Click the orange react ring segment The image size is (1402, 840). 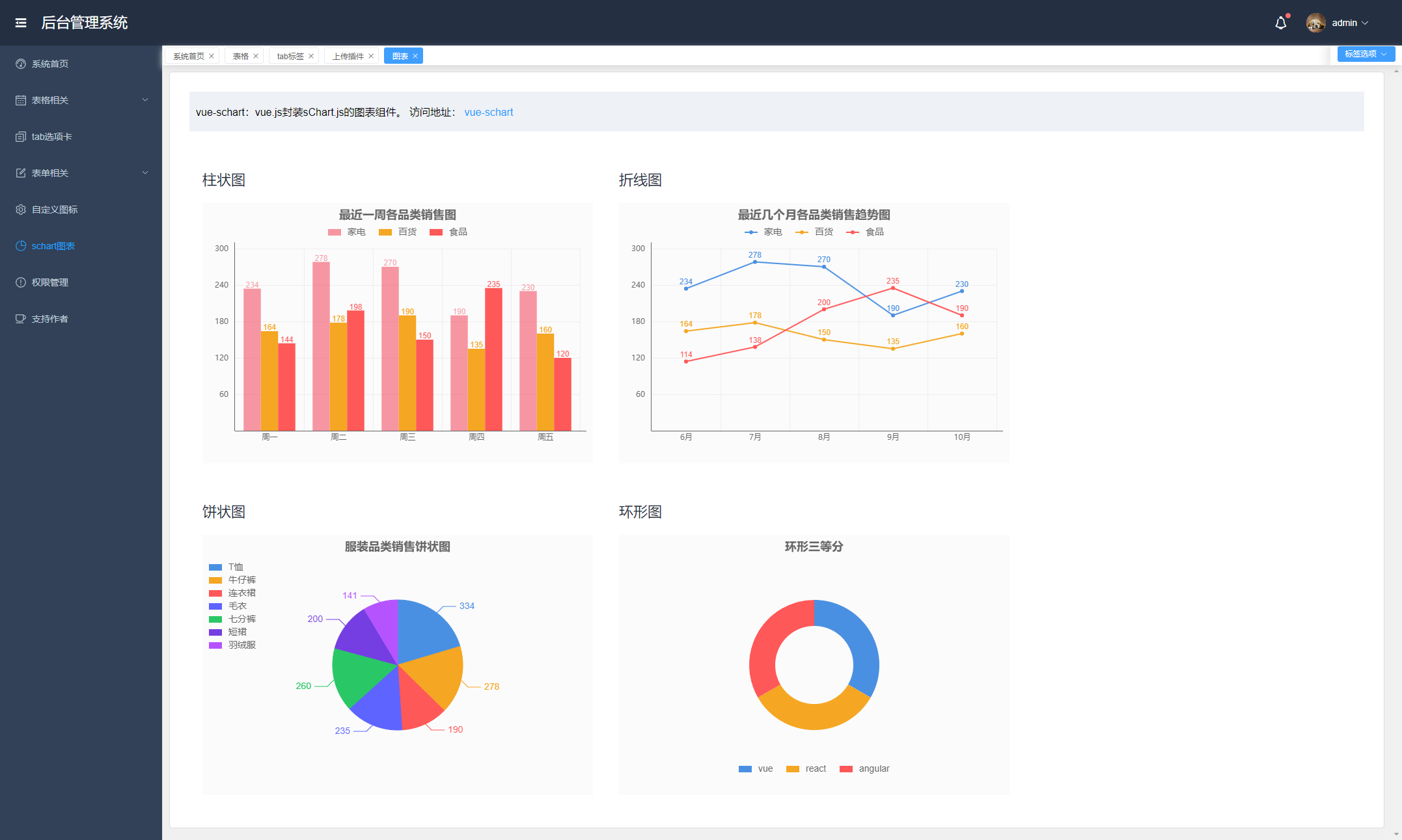click(x=814, y=716)
